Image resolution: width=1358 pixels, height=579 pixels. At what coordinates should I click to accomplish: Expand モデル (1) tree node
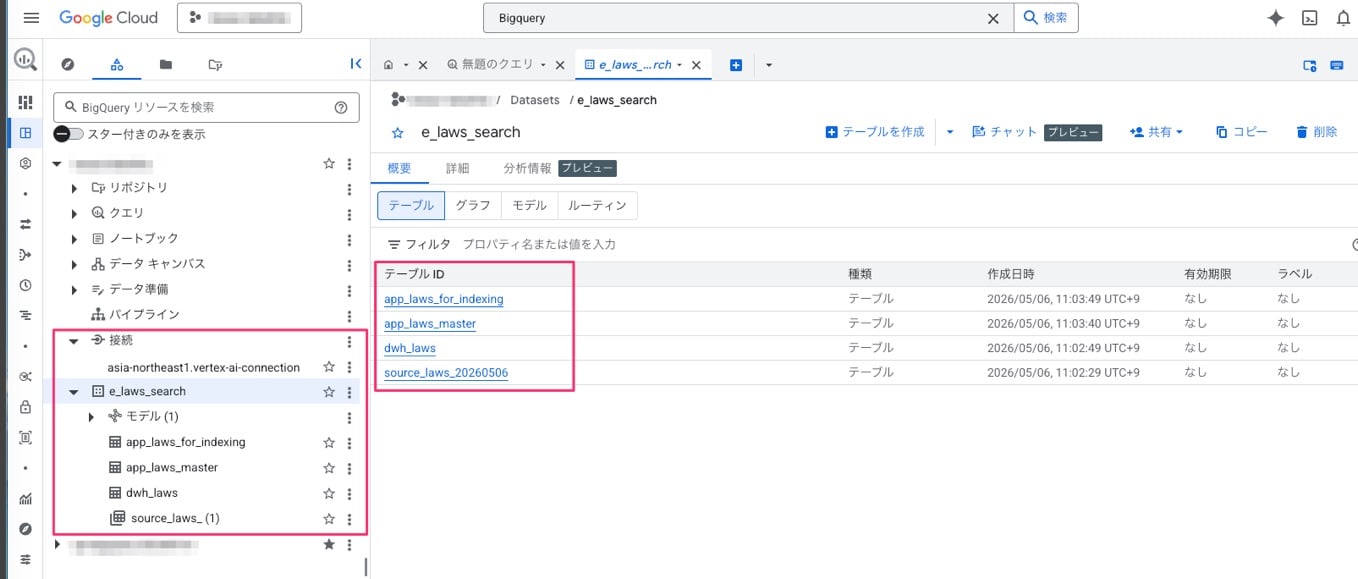(x=92, y=417)
